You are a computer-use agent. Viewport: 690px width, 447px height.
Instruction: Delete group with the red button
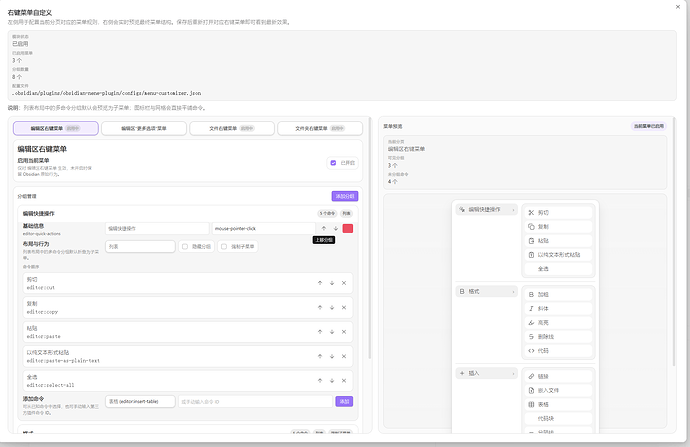tap(348, 228)
